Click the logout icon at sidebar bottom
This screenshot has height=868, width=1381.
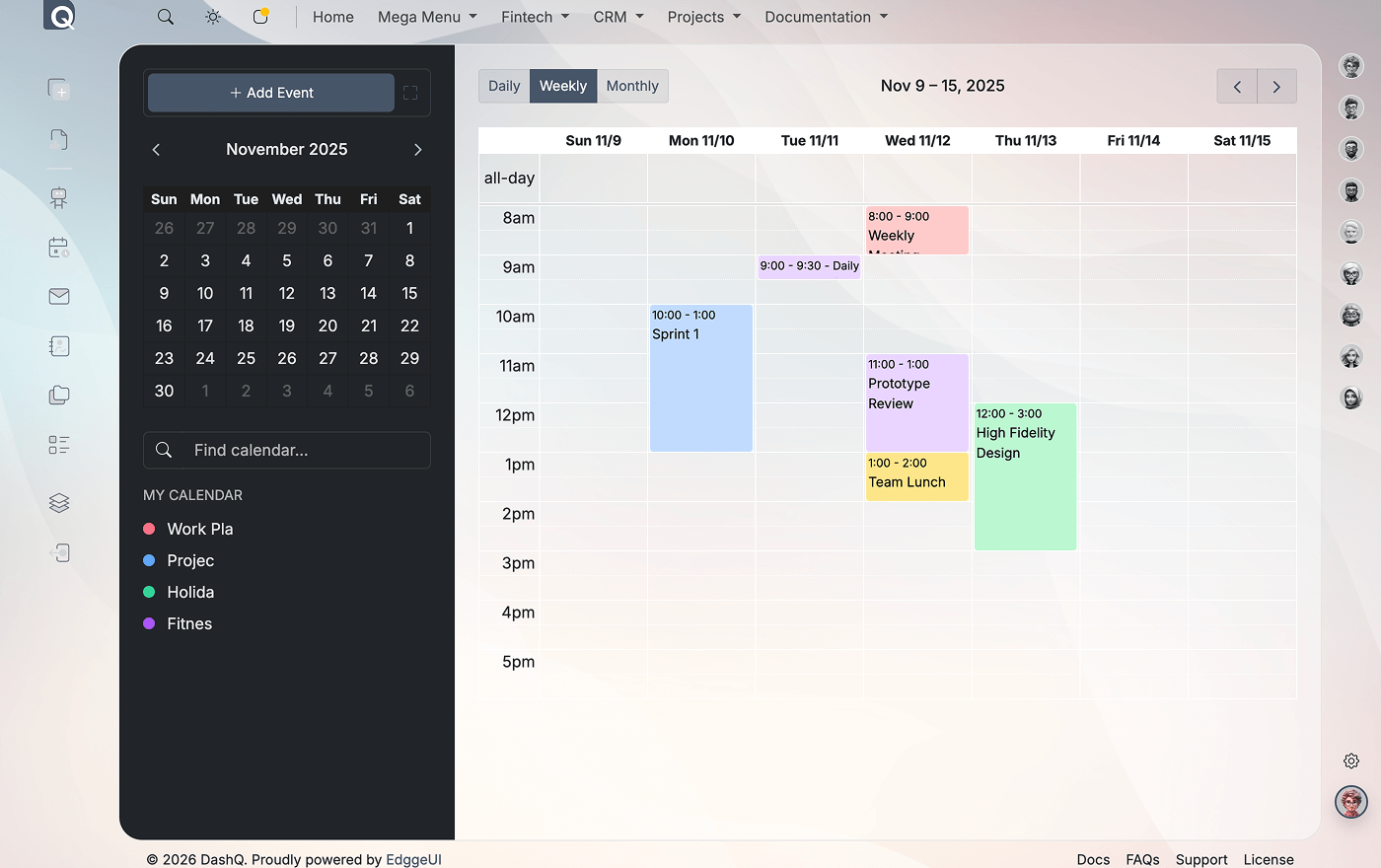point(58,552)
